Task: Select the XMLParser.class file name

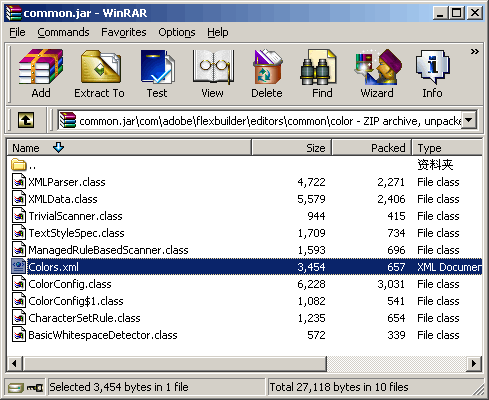Action: [67, 182]
